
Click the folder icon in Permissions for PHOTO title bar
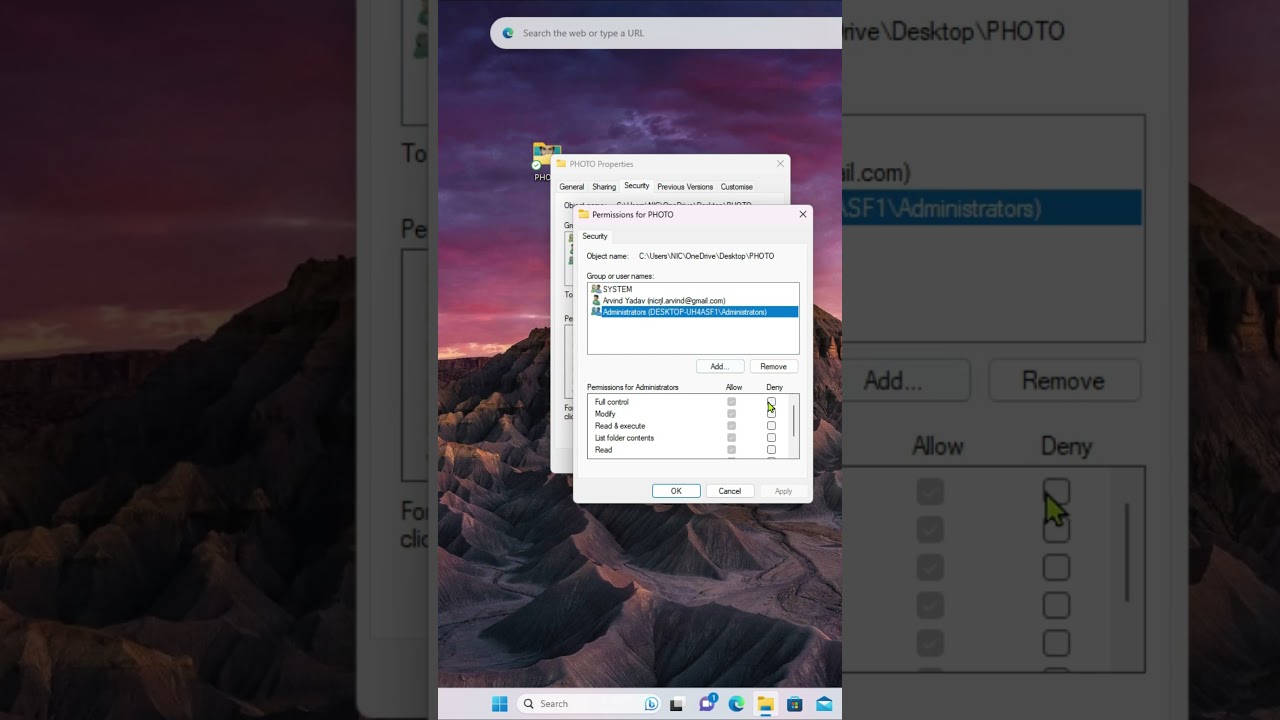coord(584,214)
